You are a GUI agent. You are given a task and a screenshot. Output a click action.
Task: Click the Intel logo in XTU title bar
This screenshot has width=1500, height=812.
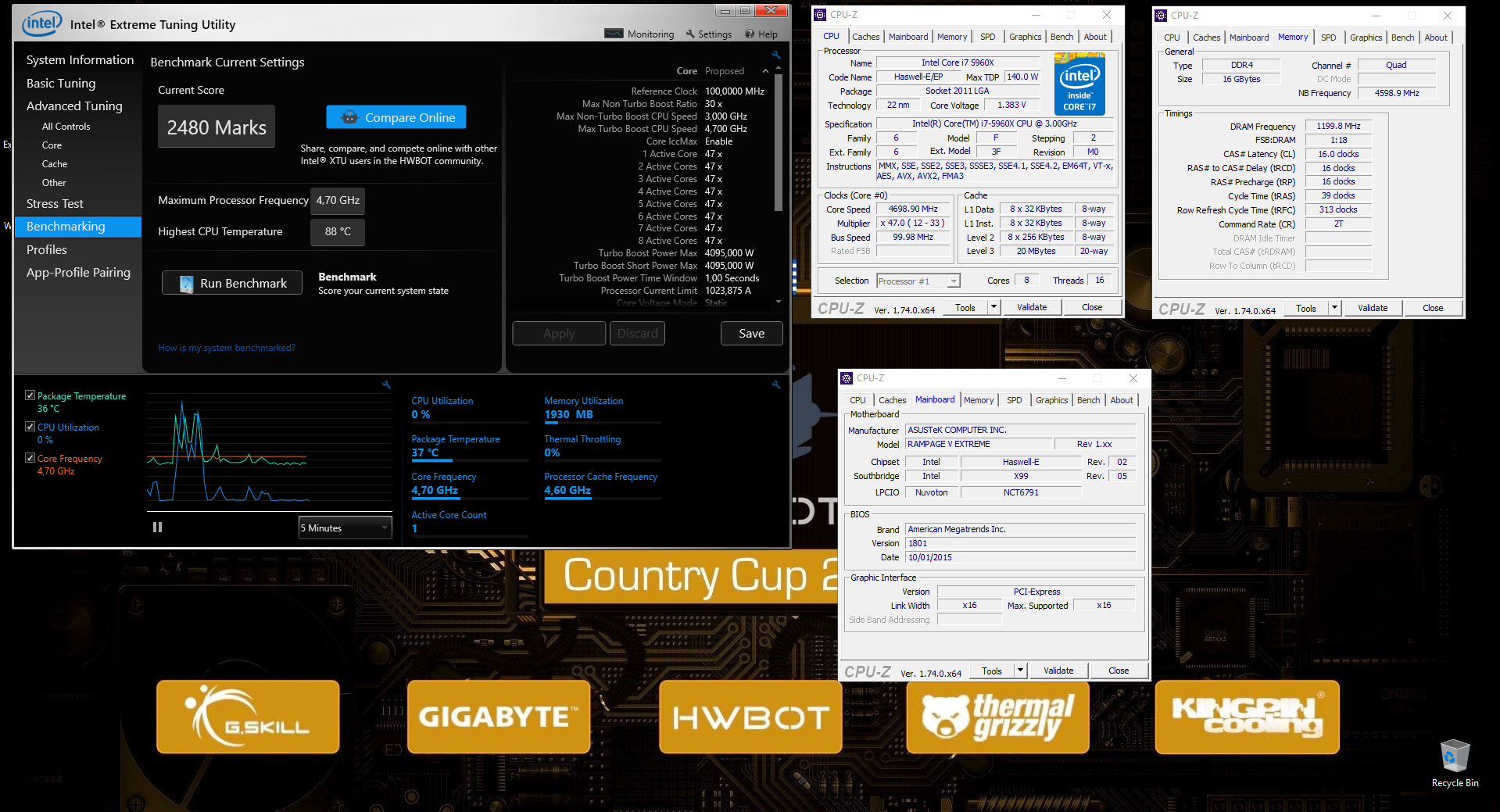(41, 23)
